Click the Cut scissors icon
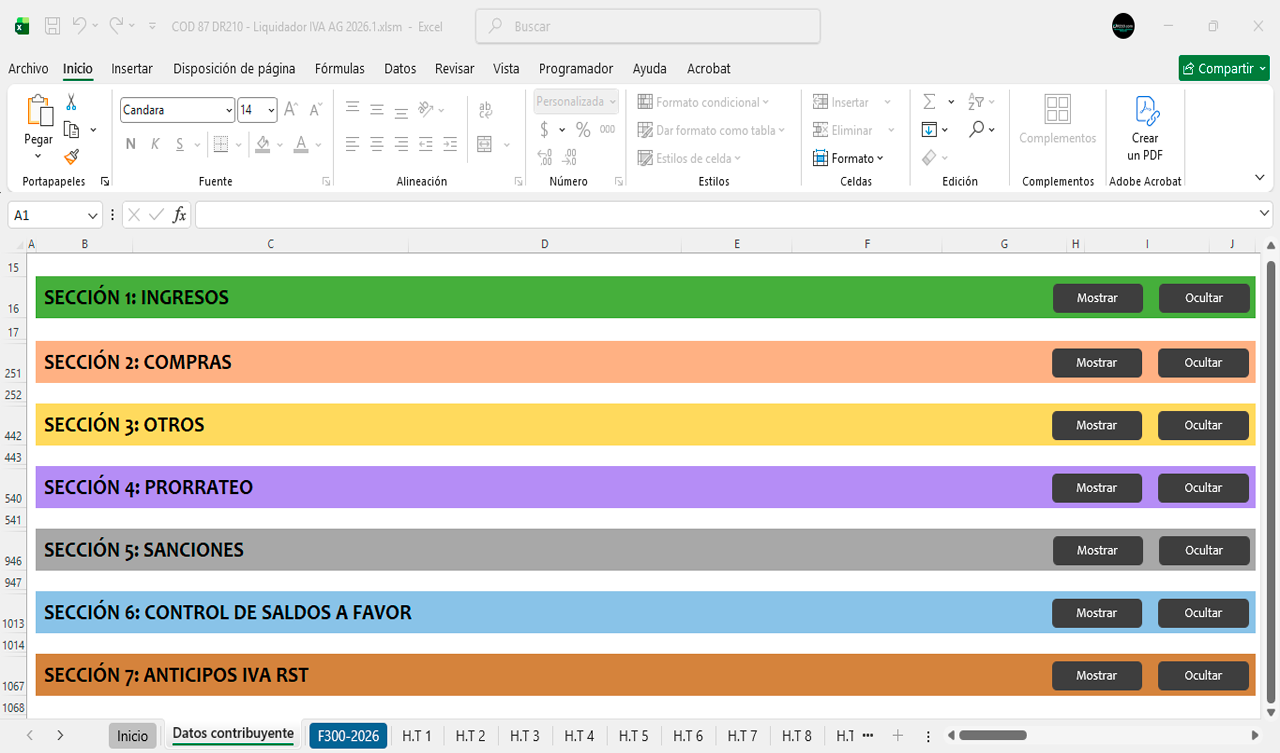The image size is (1280, 753). pos(71,102)
